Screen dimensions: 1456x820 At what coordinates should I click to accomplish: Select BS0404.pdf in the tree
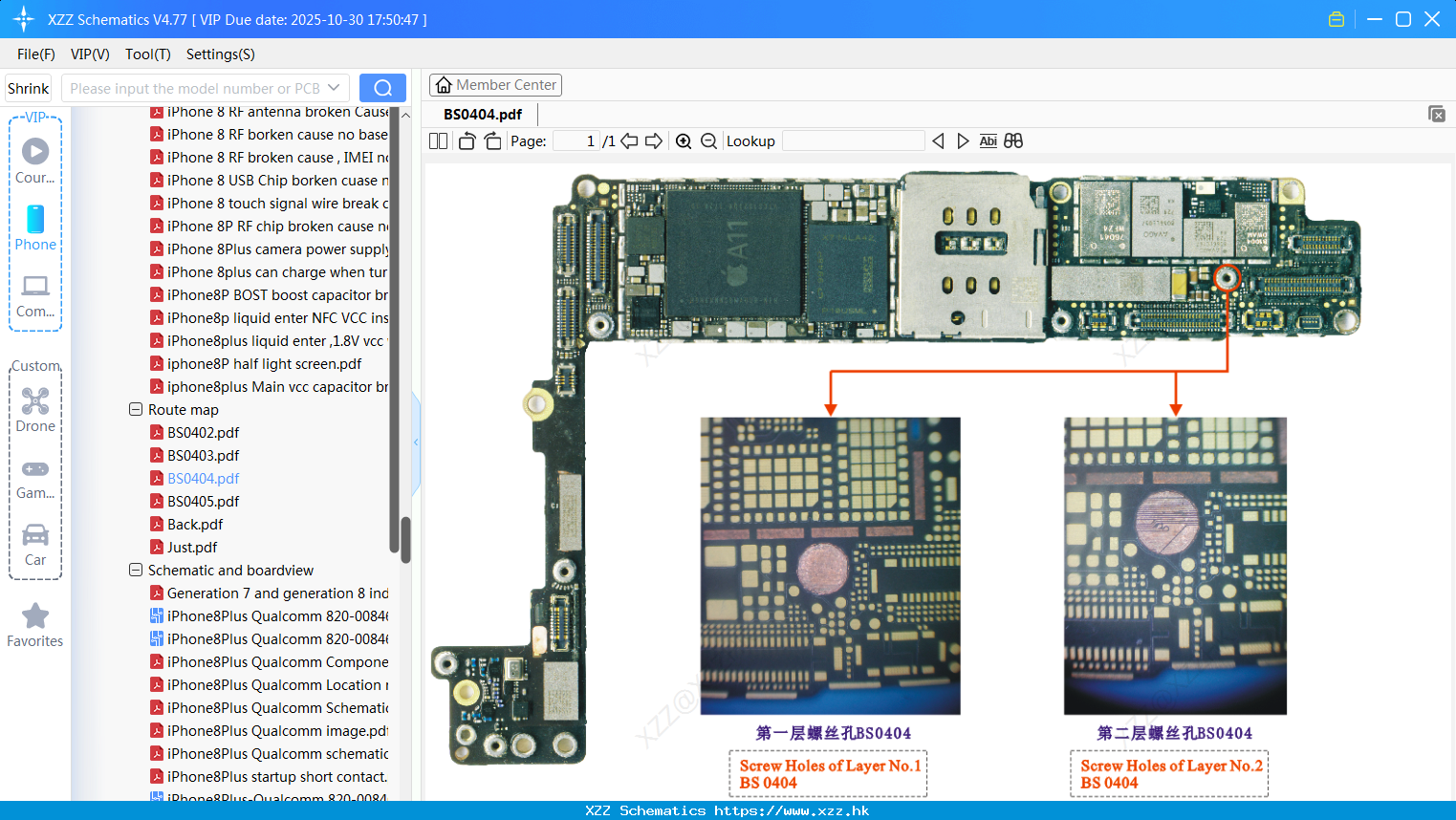tap(203, 478)
